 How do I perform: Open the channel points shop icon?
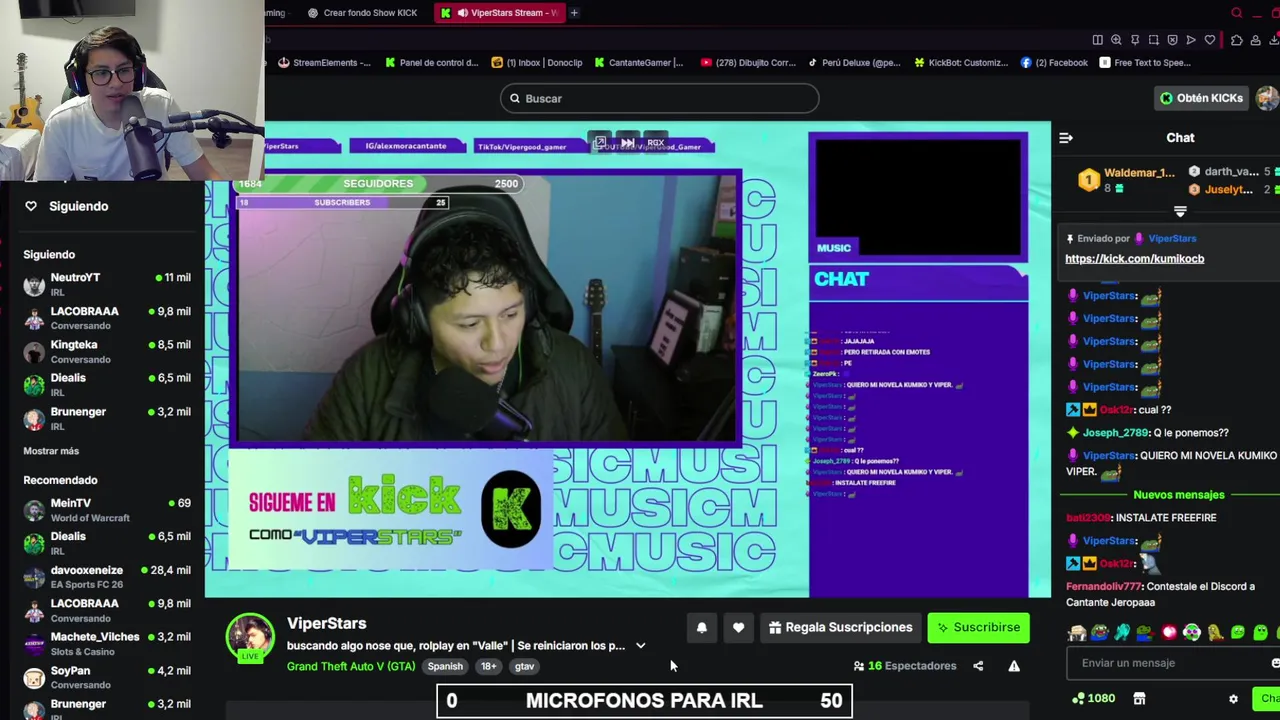(x=1139, y=699)
